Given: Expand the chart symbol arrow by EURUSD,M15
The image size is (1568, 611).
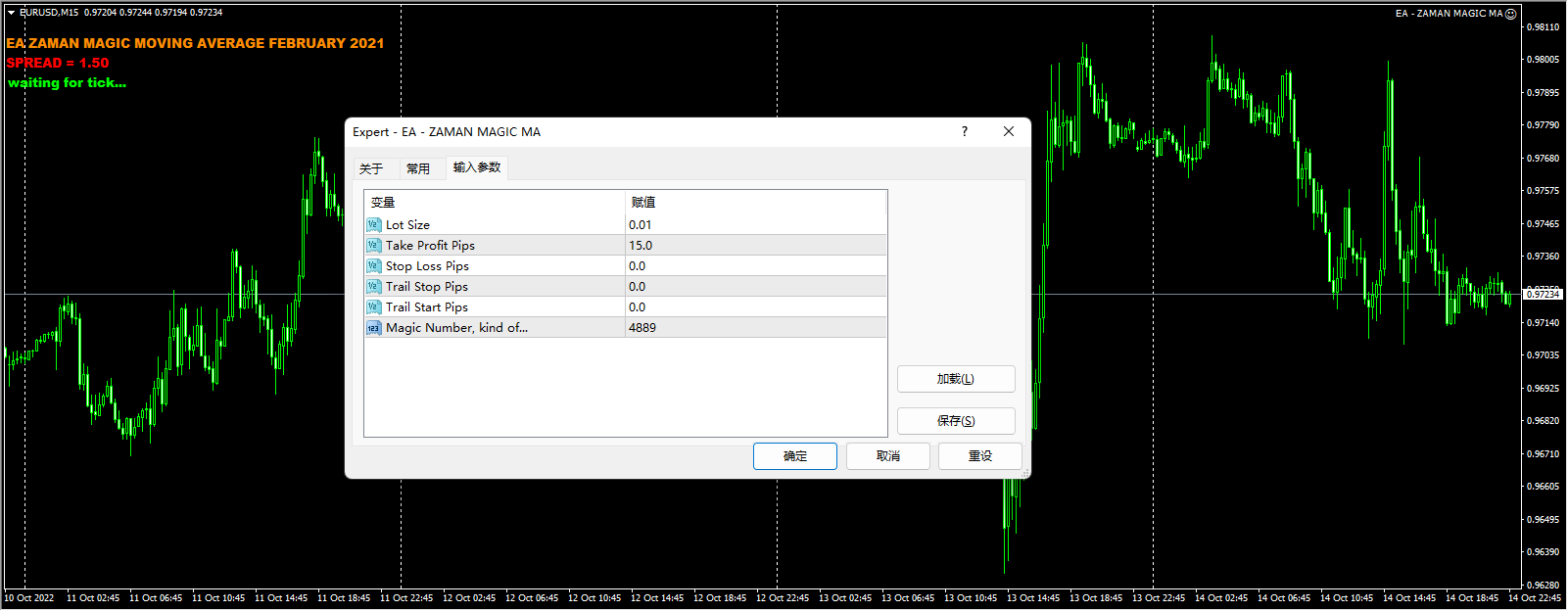Looking at the screenshot, I should coord(11,13).
